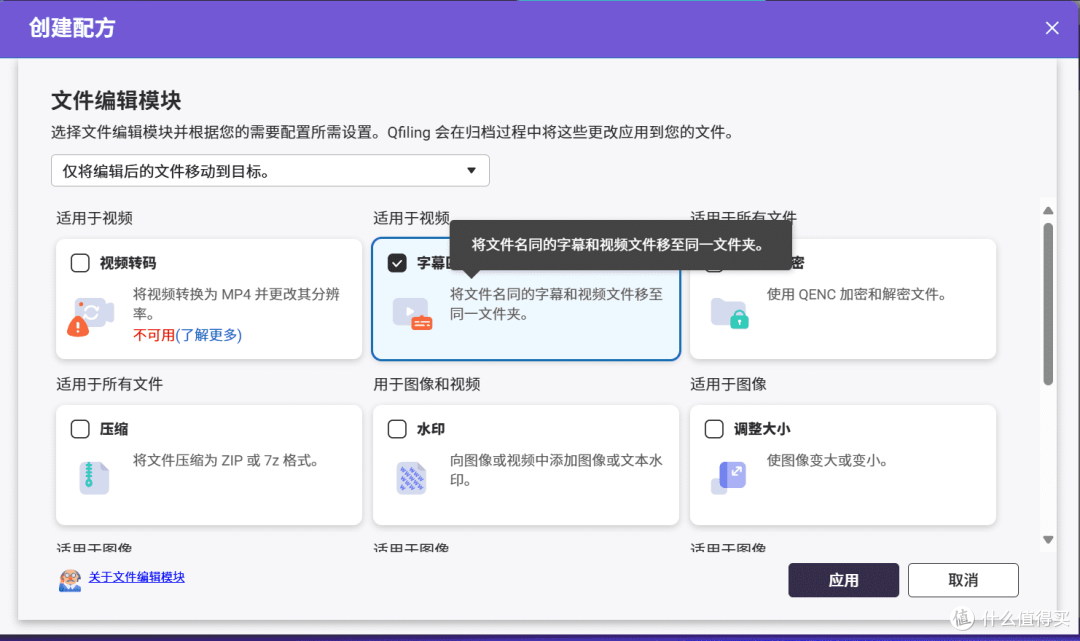Screen dimensions: 1080x641
Task: Click the QENC encryption folder lock icon
Action: pyautogui.click(x=729, y=313)
